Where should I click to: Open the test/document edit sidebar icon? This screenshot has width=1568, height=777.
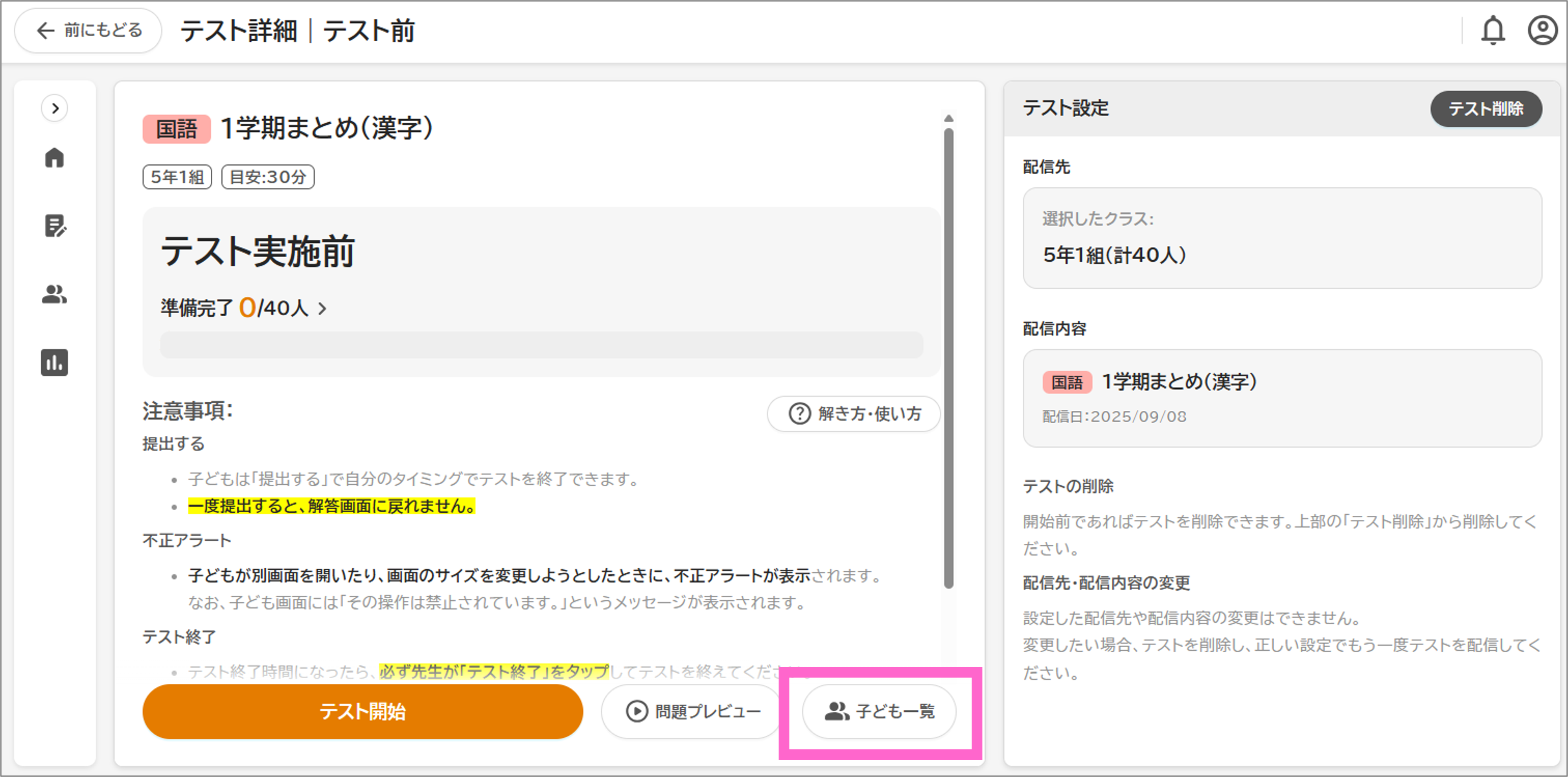(x=55, y=226)
